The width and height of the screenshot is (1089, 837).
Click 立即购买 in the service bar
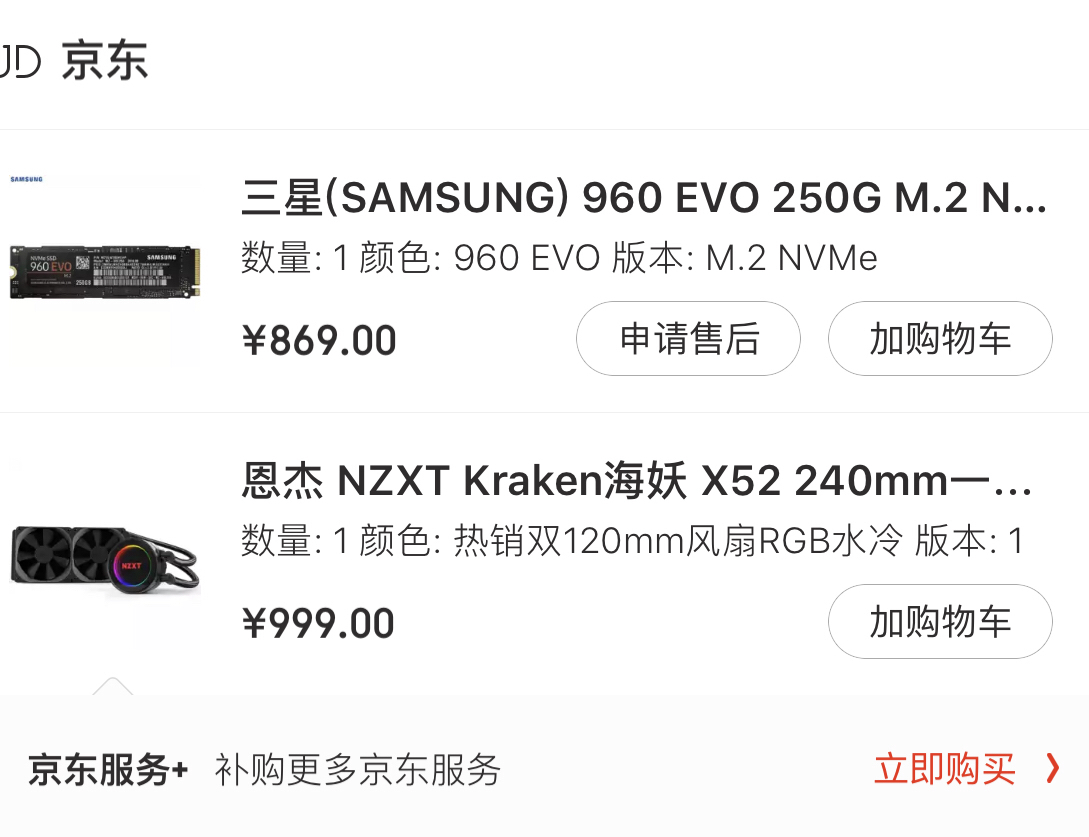pos(945,770)
